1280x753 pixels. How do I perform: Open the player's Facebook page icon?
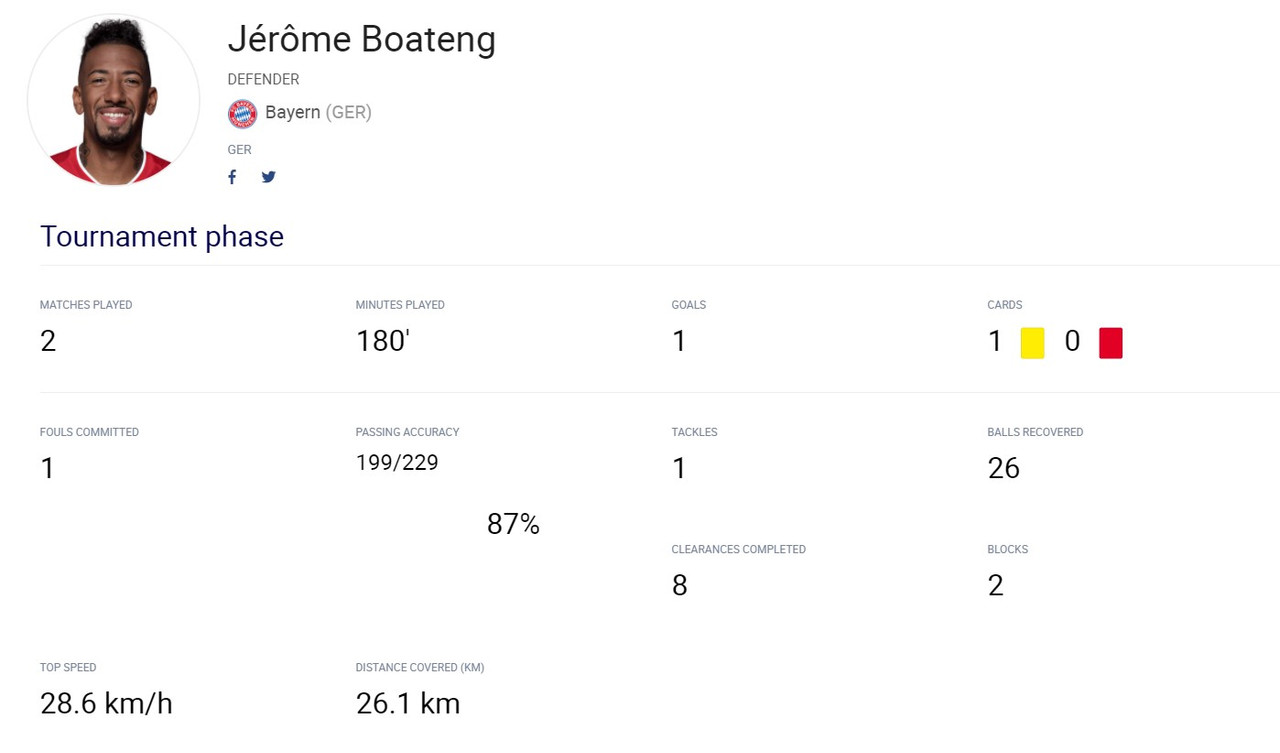[232, 177]
